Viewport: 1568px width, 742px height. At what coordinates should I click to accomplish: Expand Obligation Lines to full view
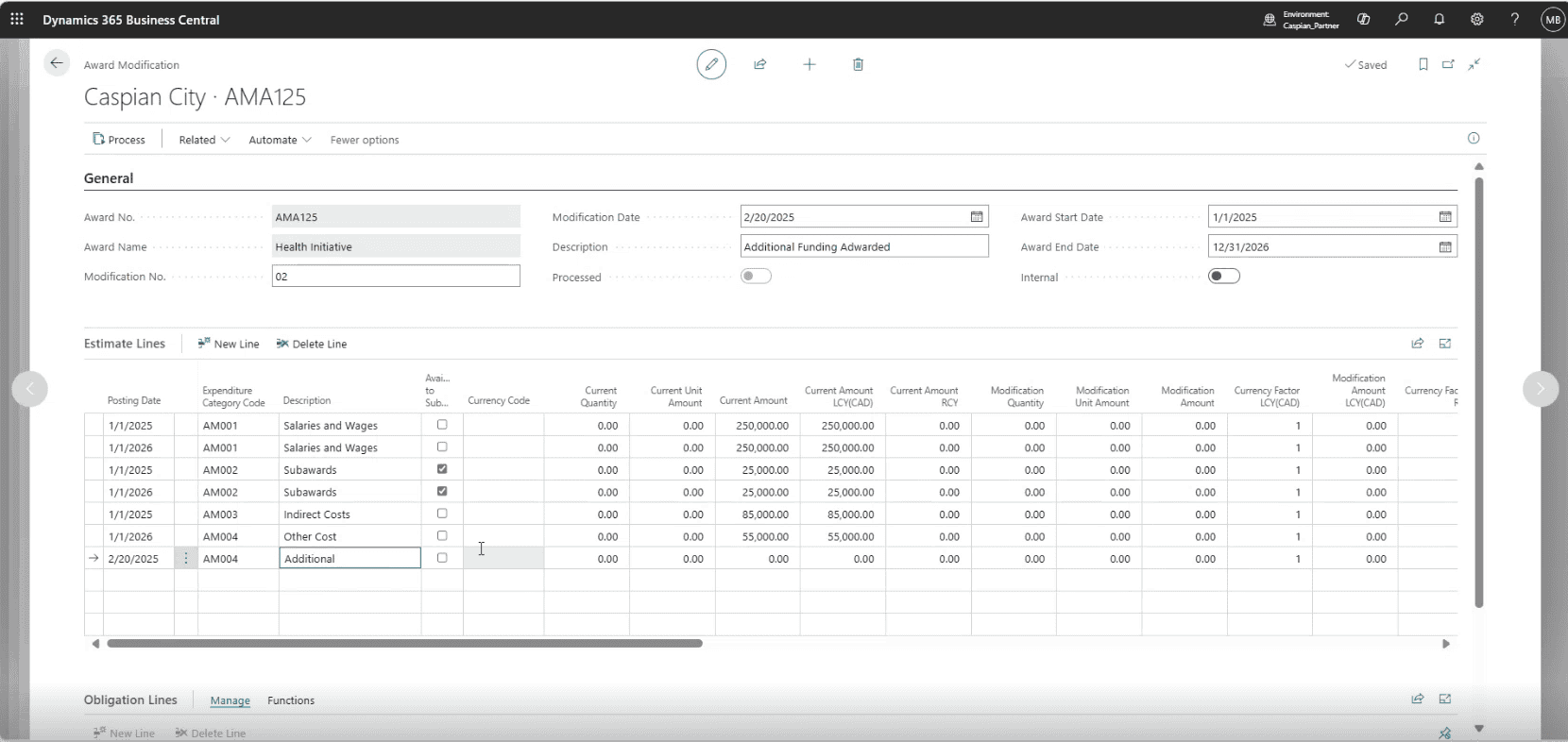tap(1445, 699)
